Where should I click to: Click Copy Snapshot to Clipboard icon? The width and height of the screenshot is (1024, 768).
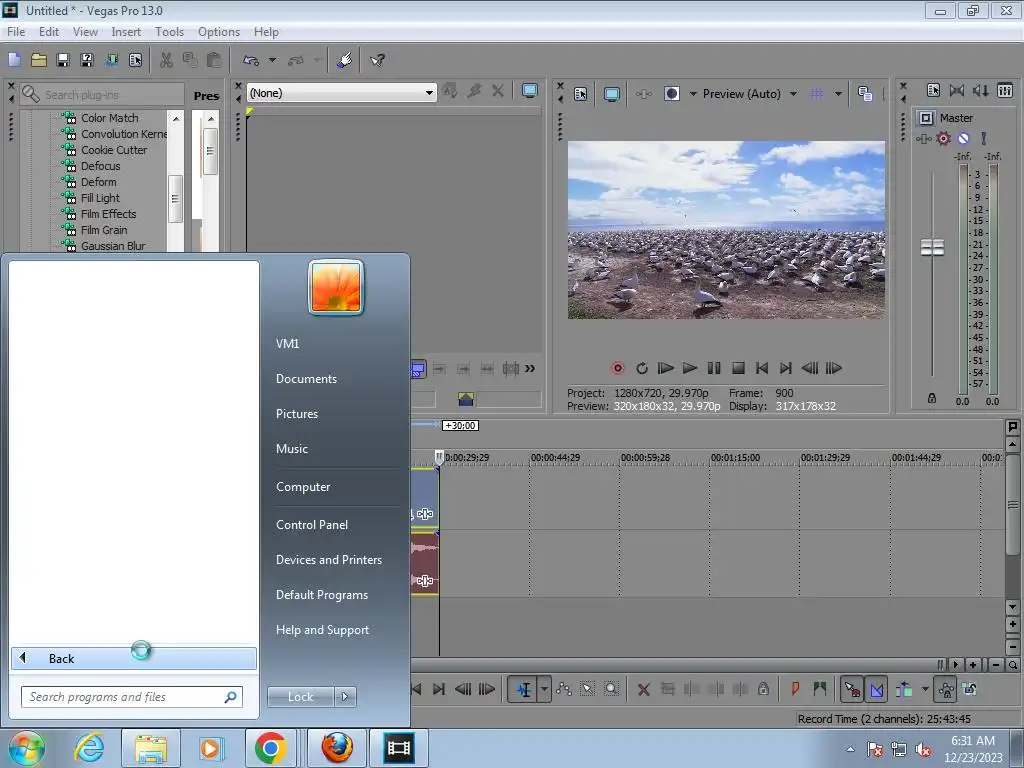pos(865,94)
